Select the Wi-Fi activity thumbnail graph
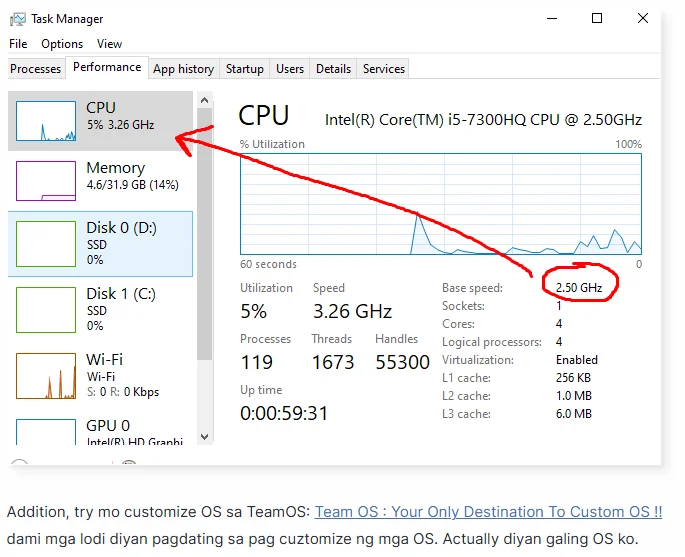Viewport: 685px width, 557px height. [46, 376]
